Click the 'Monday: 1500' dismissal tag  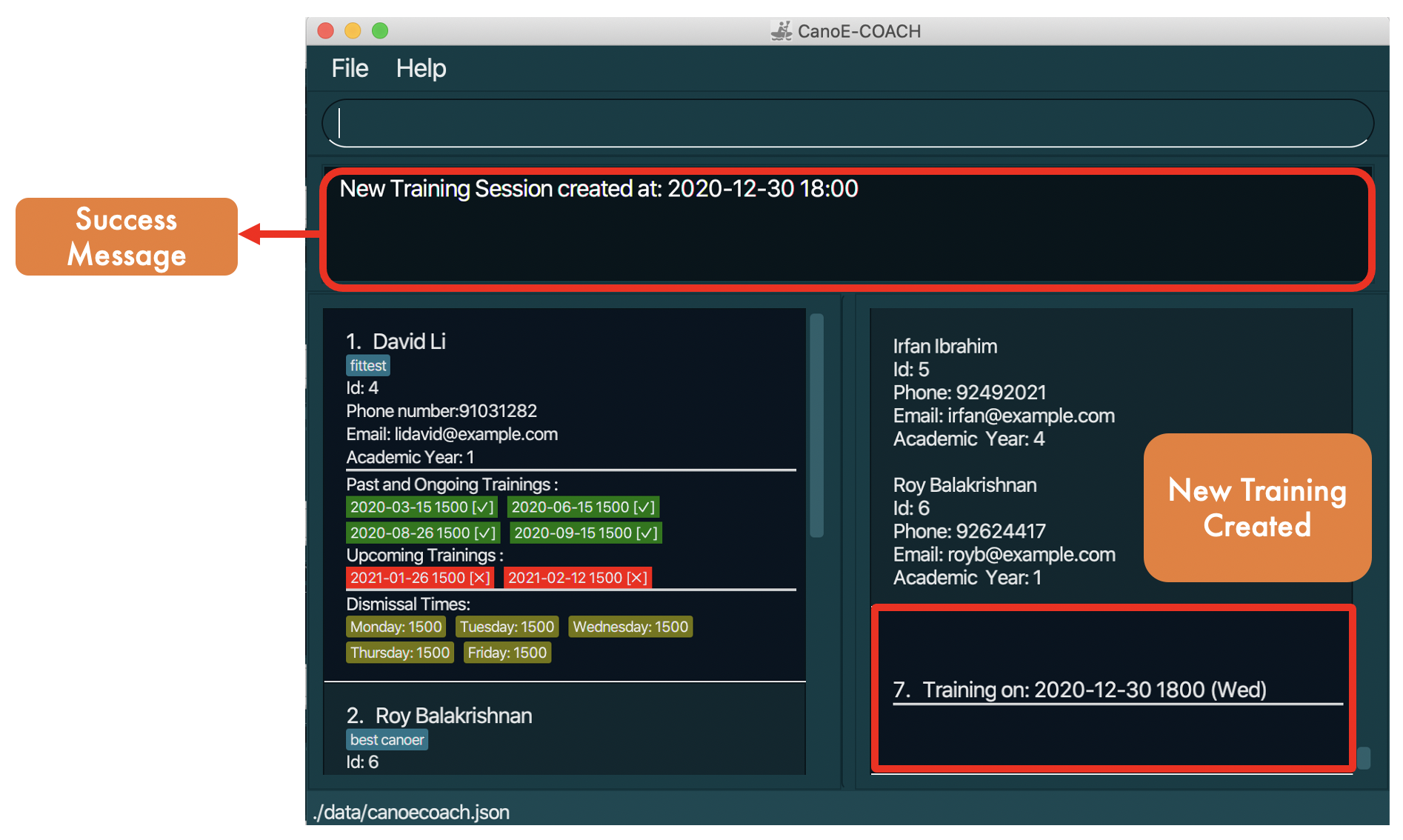tap(396, 627)
